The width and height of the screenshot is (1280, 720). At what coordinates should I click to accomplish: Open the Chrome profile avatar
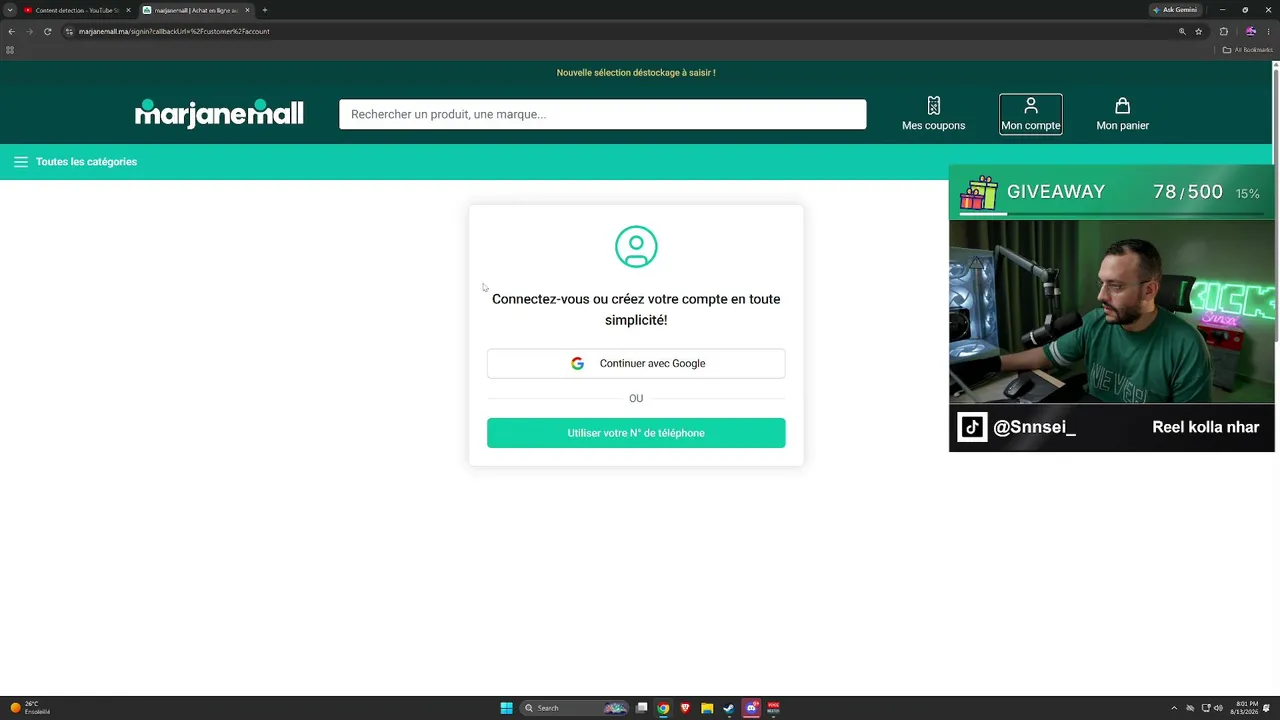1250,31
